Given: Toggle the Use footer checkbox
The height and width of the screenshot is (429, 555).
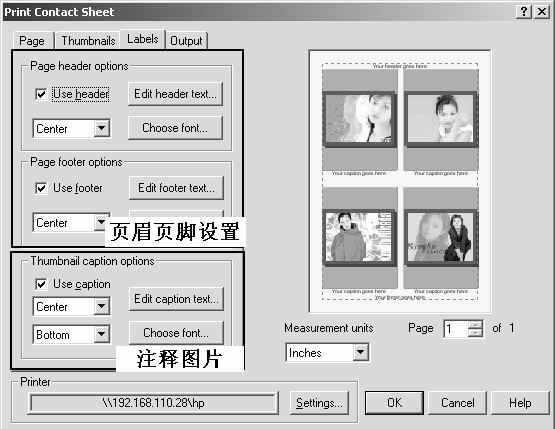Looking at the screenshot, I should pos(41,188).
